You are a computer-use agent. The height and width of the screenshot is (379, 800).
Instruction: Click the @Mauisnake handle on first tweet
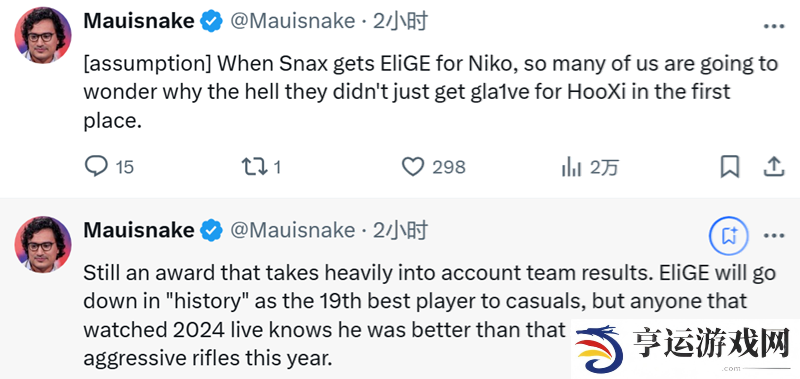click(292, 21)
